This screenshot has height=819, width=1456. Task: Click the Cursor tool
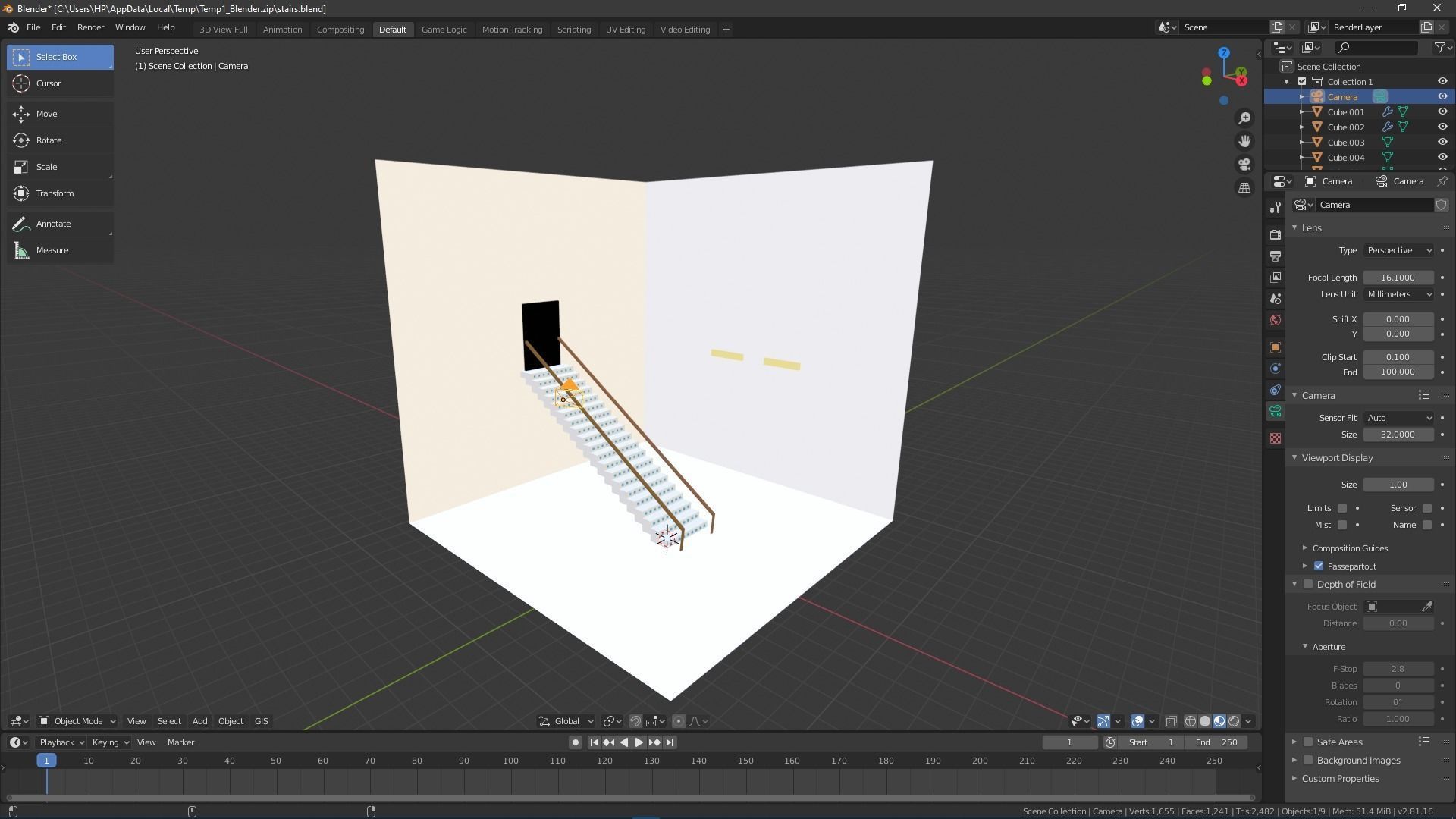click(49, 83)
